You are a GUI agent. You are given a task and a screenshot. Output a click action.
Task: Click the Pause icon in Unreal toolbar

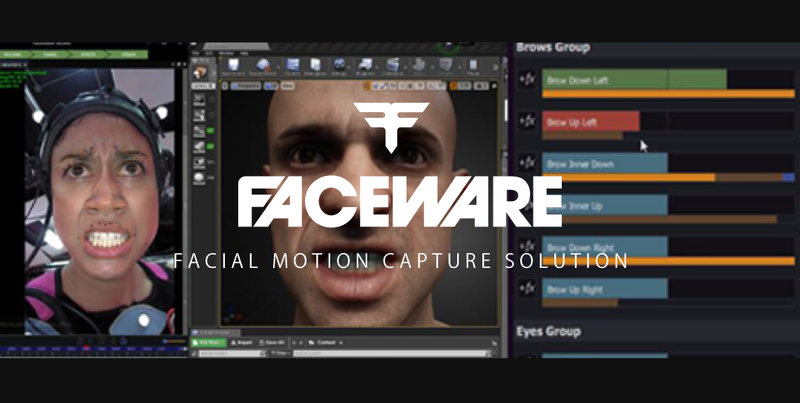(x=473, y=67)
